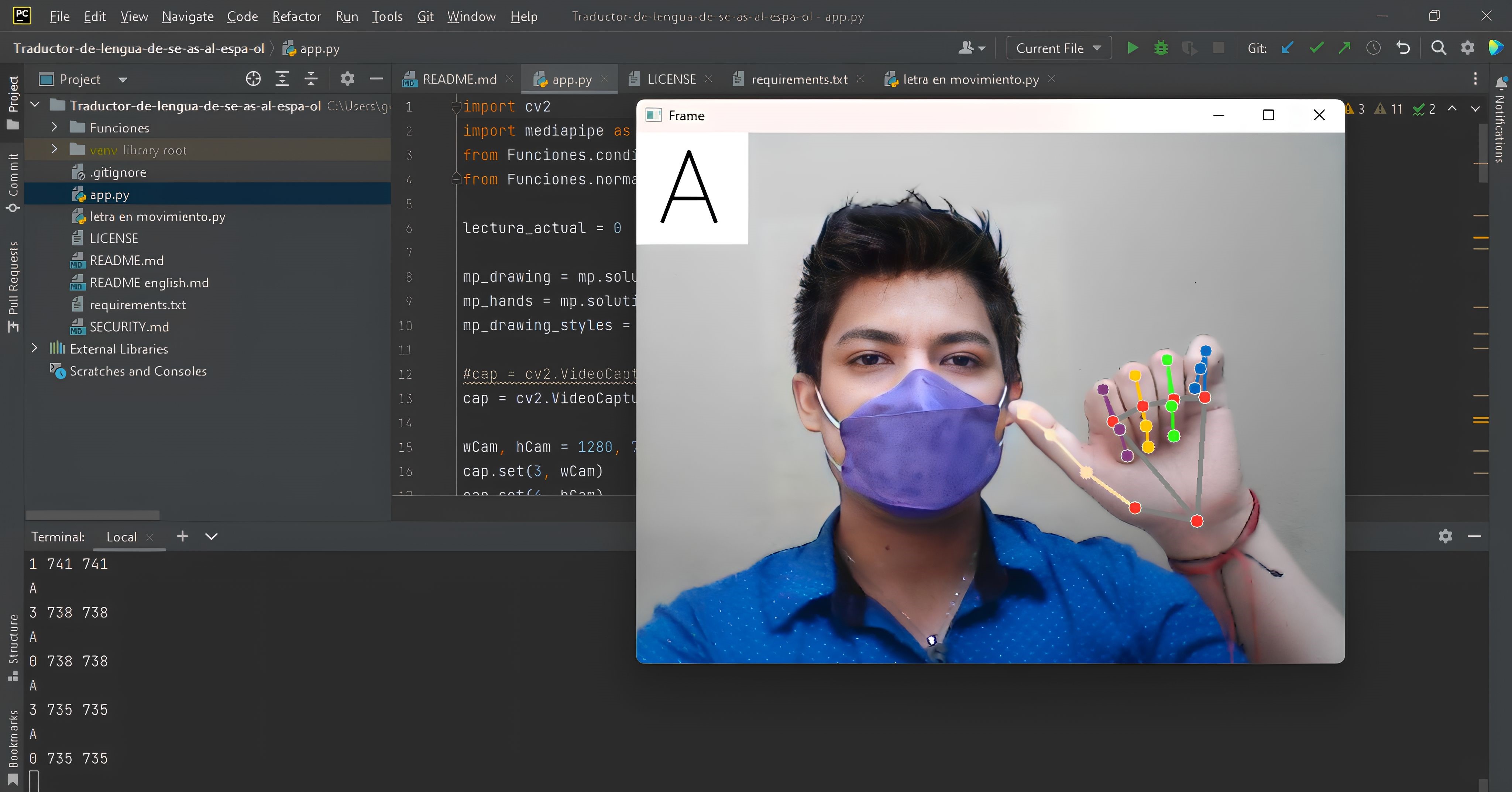
Task: Open user account dropdown
Action: click(972, 48)
